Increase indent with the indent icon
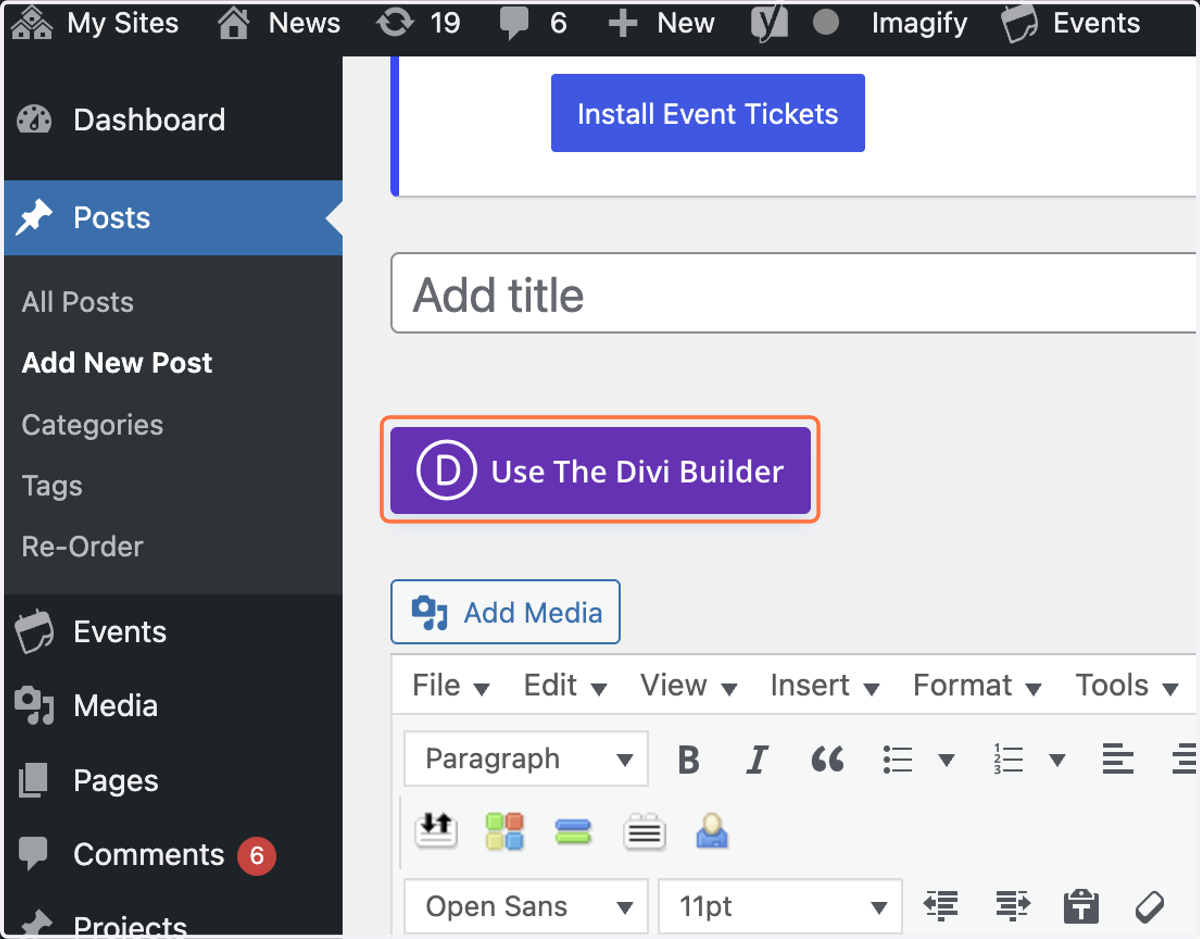The height and width of the screenshot is (939, 1200). pos(1012,906)
